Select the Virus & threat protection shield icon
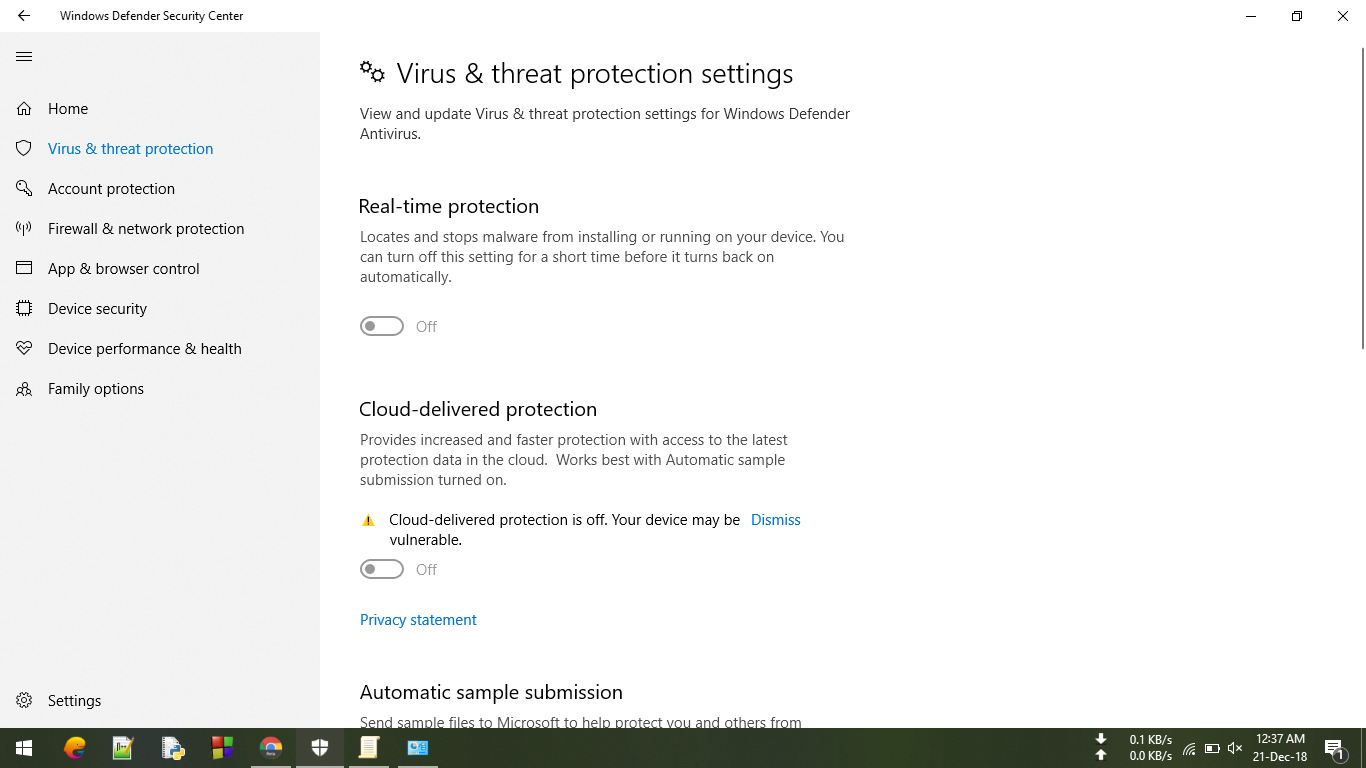This screenshot has height=768, width=1366. click(24, 148)
